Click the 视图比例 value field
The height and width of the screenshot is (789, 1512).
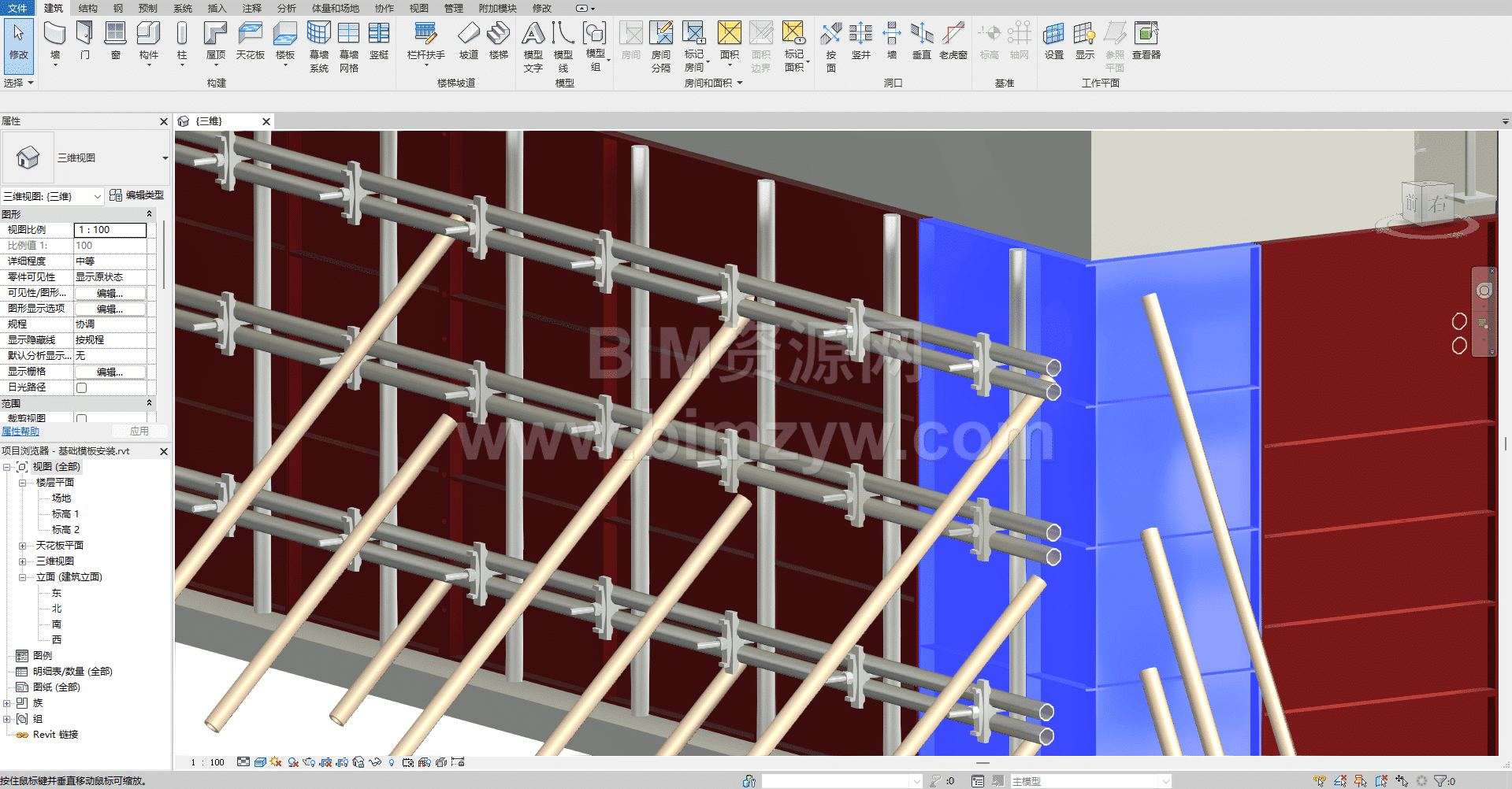click(110, 230)
